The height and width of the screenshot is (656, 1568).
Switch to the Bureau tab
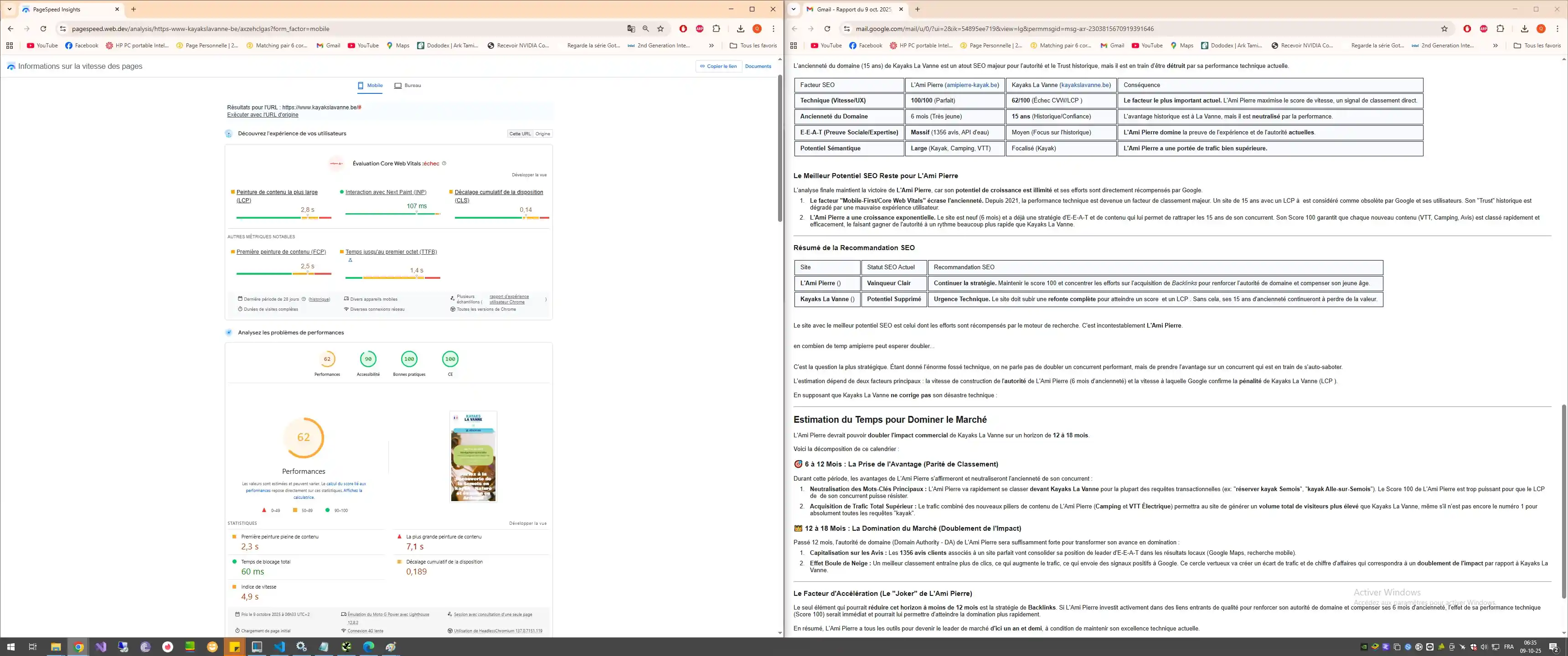407,86
